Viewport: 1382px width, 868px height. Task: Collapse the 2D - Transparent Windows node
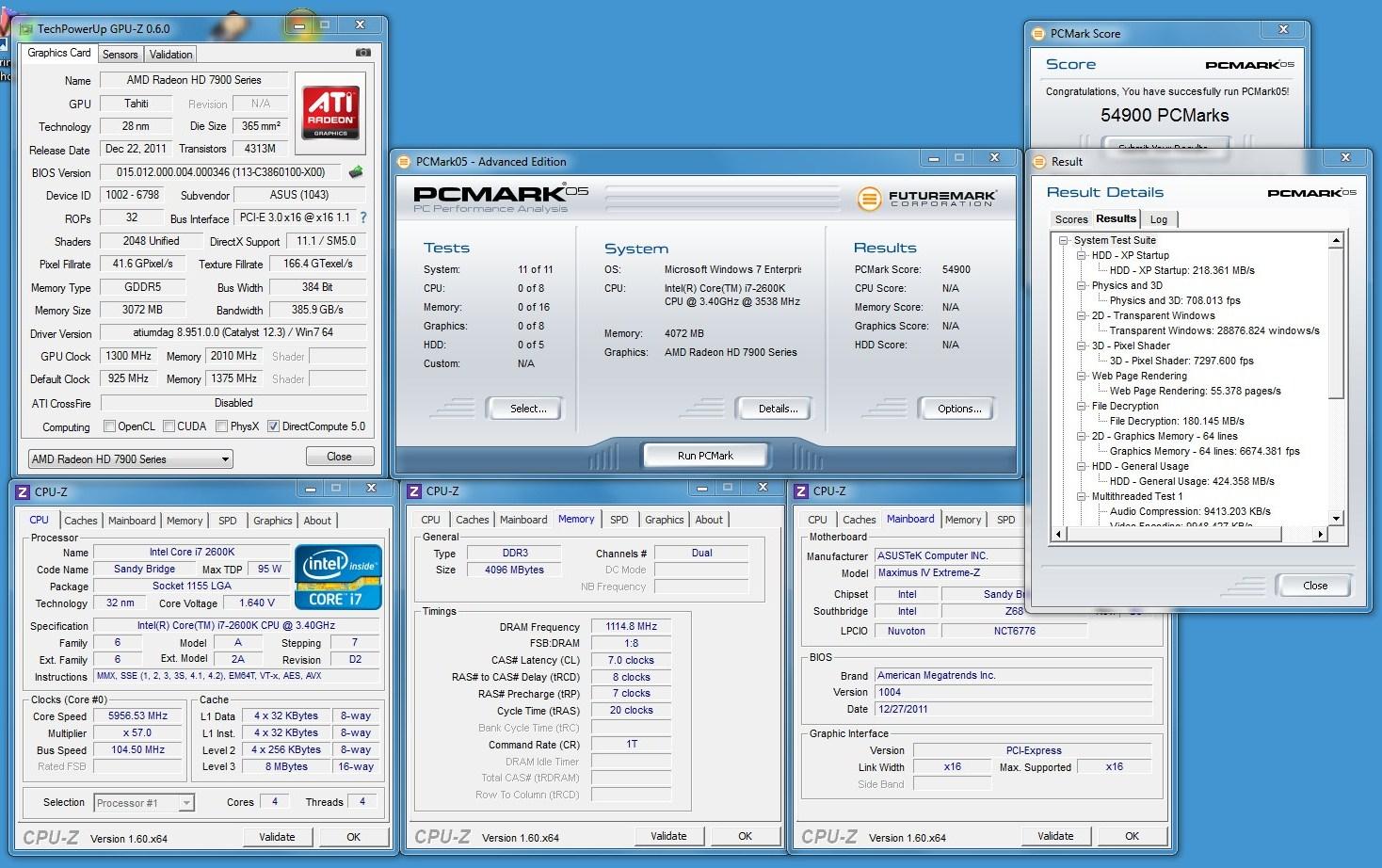(x=1082, y=315)
